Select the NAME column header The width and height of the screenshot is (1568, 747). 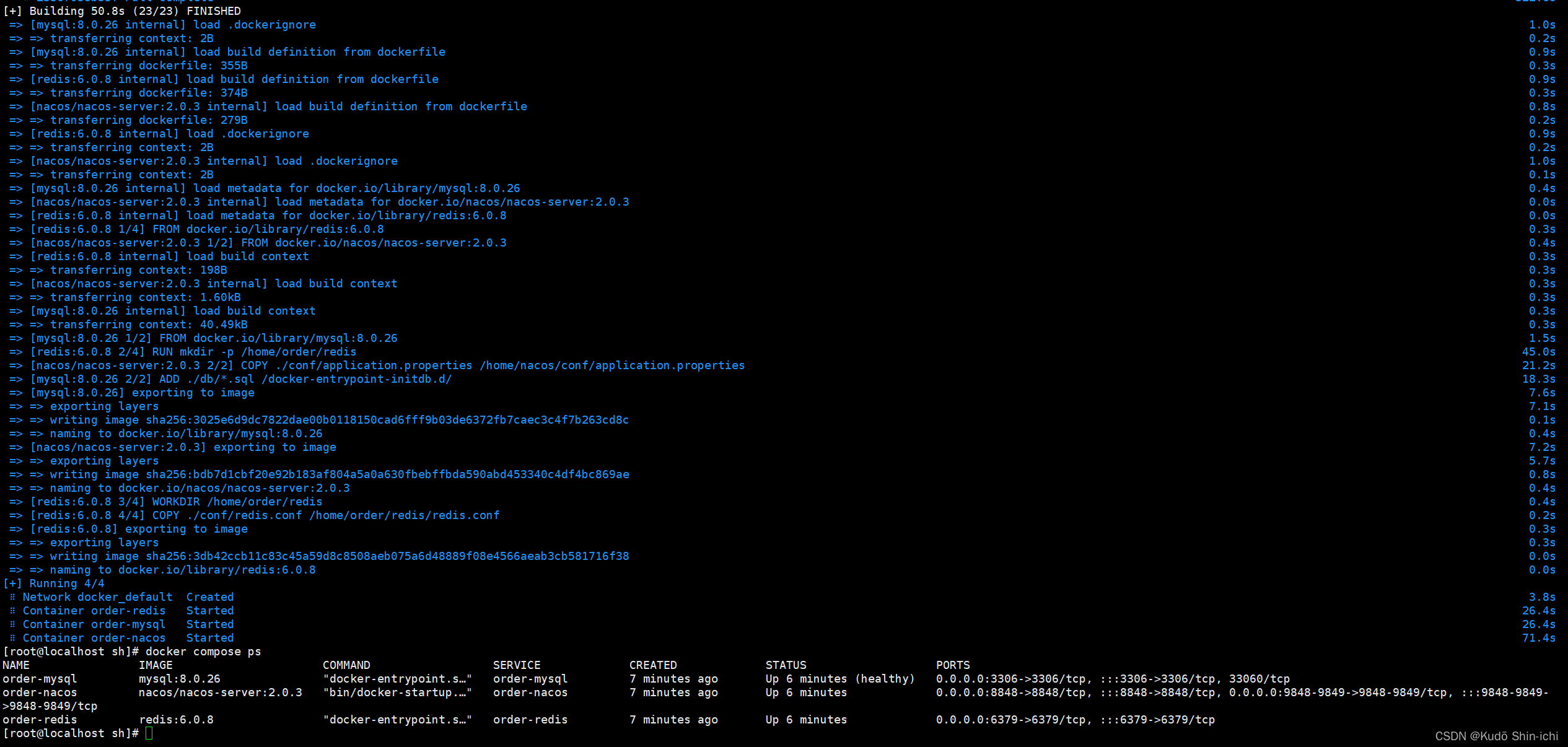click(x=15, y=664)
